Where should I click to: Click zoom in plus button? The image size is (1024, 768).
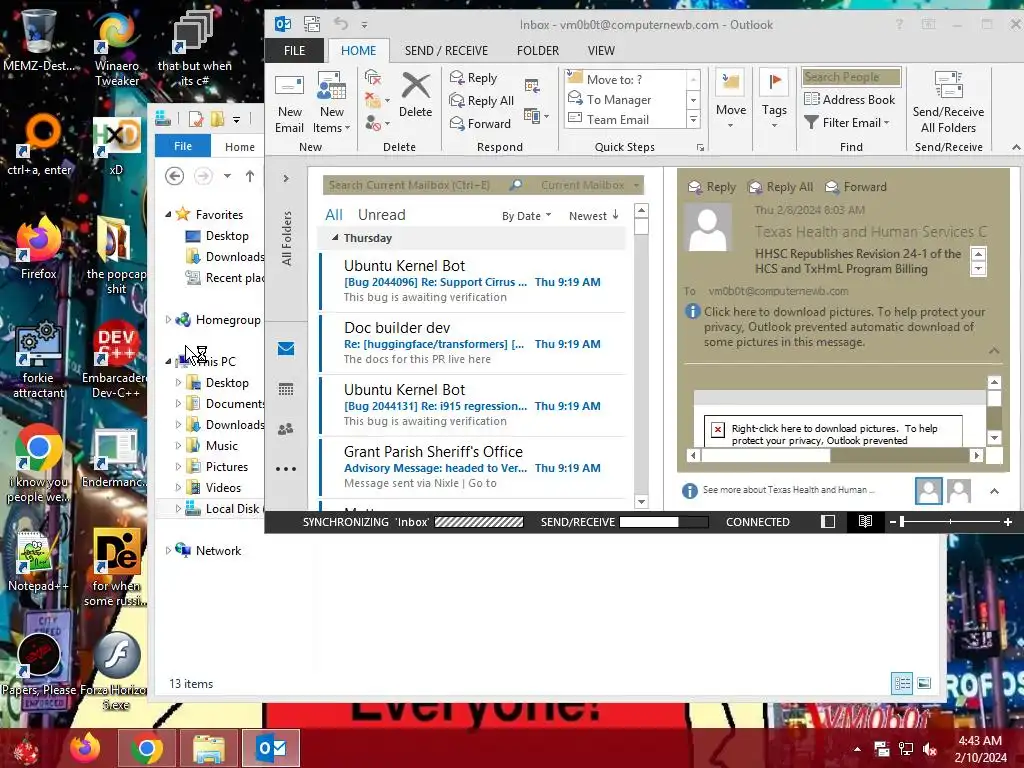[x=1008, y=522]
